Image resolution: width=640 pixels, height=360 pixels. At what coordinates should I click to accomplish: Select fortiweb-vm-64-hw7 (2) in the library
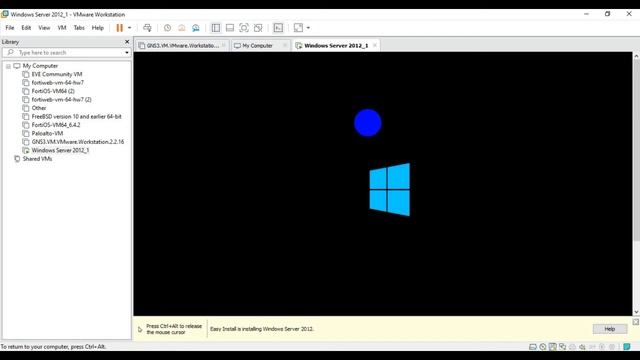[61, 100]
